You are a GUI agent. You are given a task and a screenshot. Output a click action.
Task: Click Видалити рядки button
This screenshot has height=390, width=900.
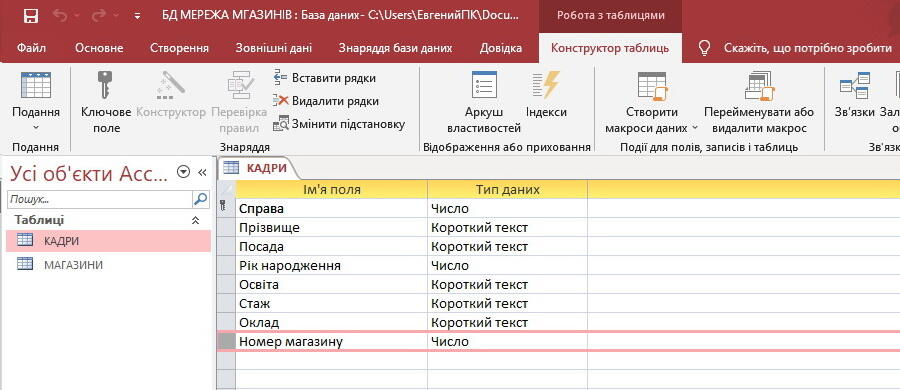coord(325,101)
